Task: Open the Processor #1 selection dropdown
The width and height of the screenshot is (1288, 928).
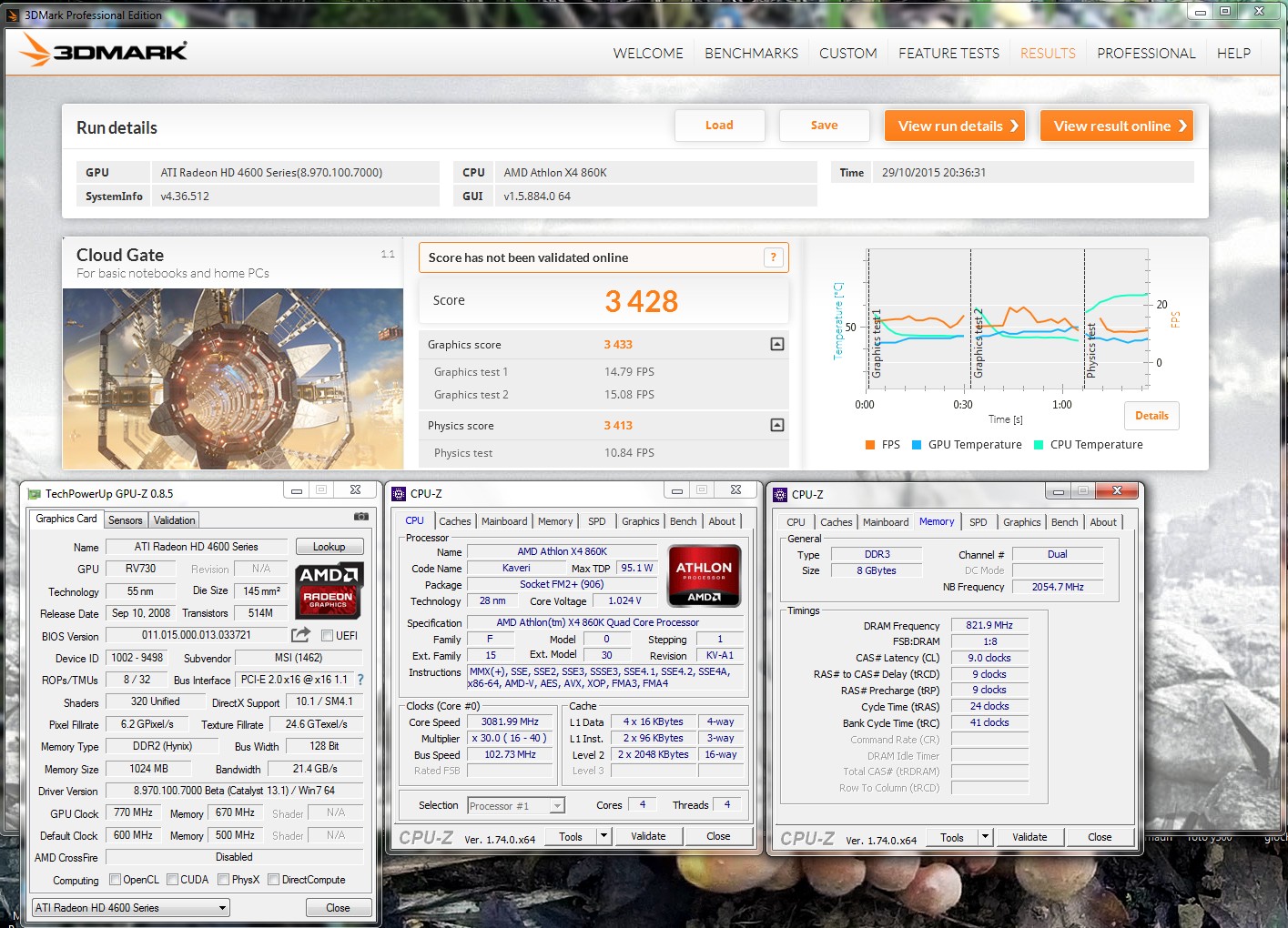Action: (x=516, y=806)
